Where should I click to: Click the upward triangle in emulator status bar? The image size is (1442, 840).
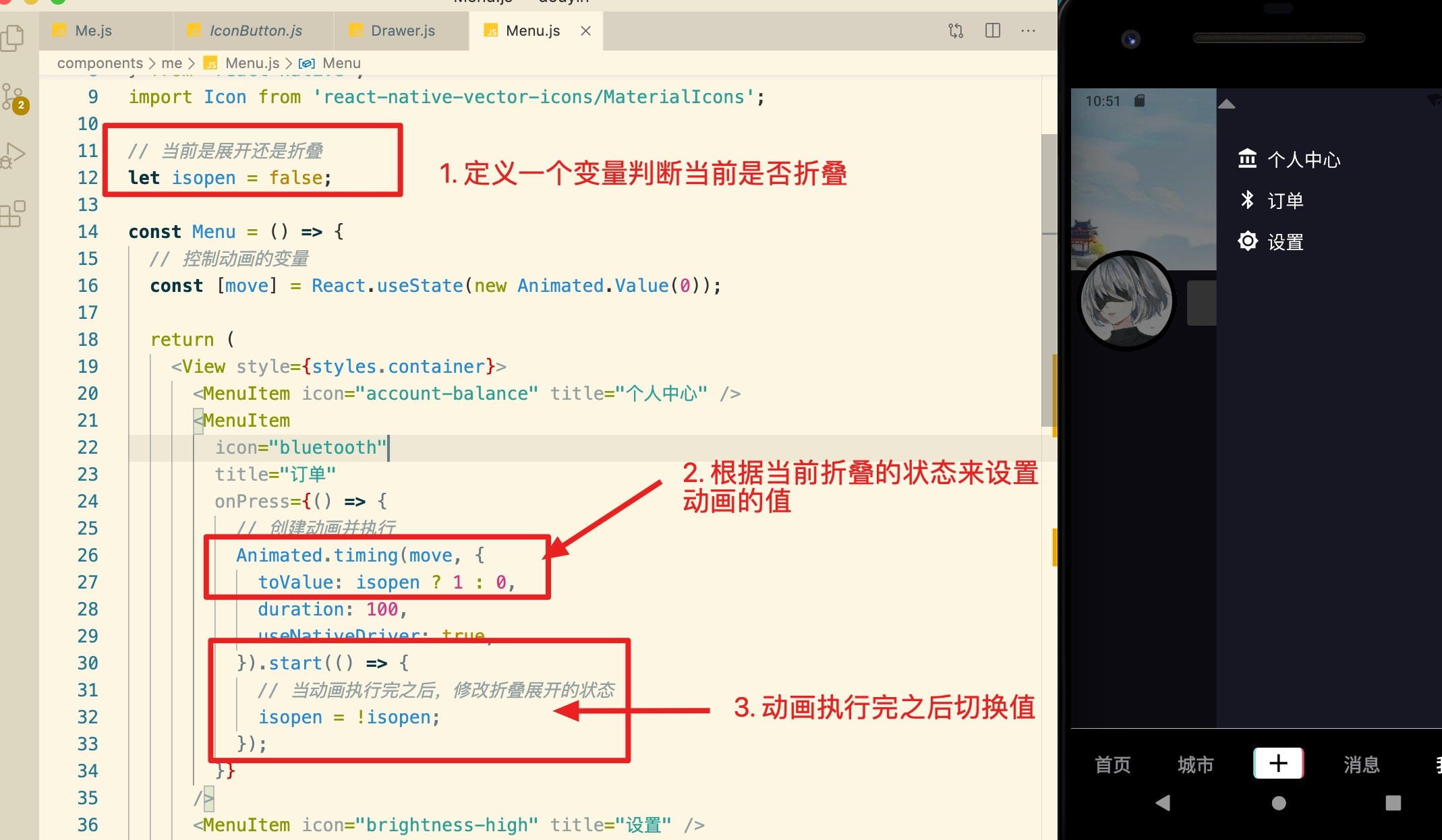(1227, 103)
